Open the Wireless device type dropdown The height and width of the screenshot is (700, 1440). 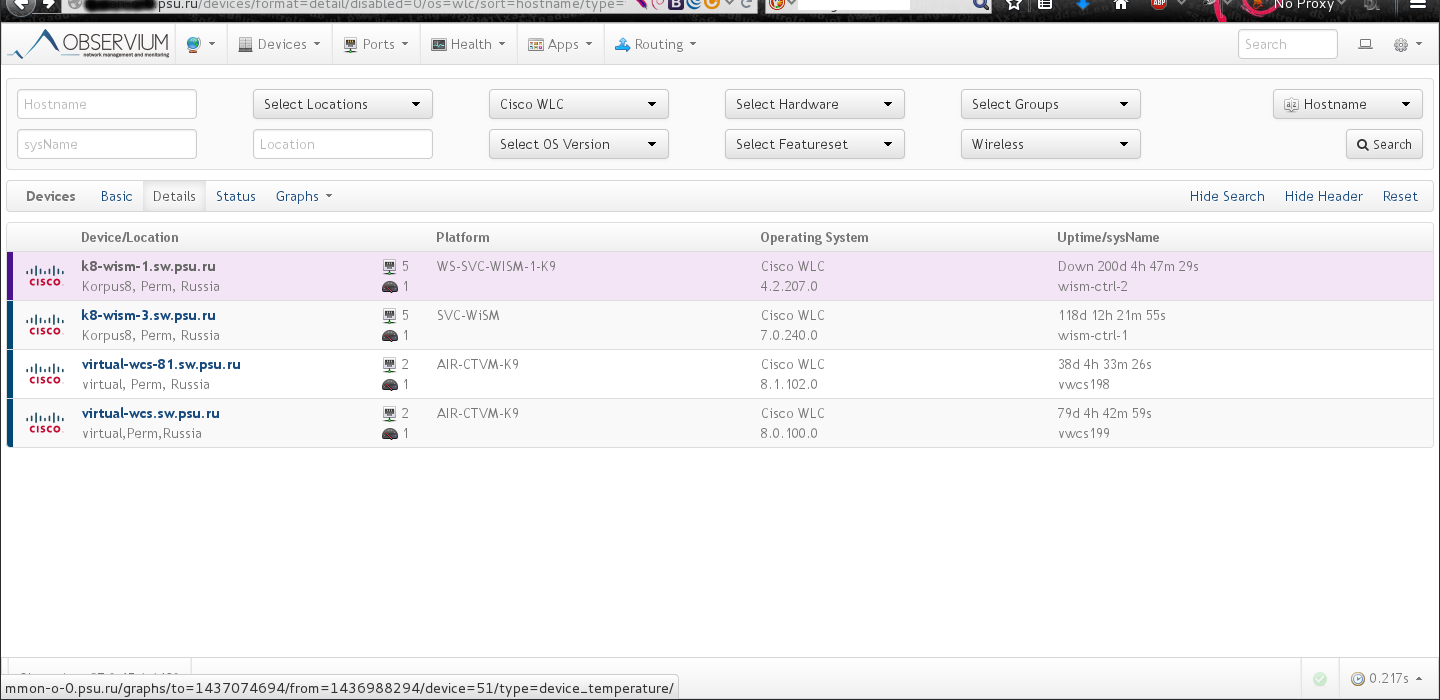click(1050, 144)
